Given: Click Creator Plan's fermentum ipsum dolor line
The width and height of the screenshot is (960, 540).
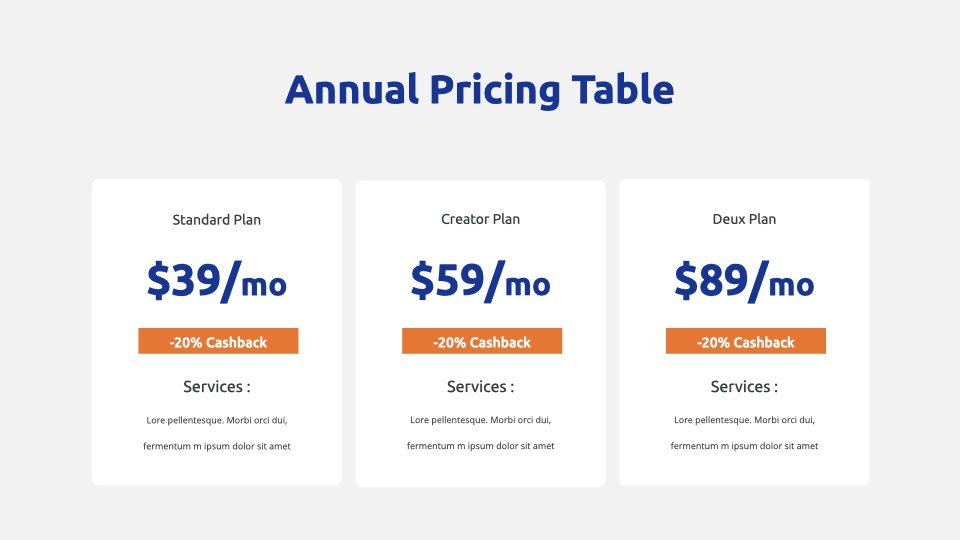Looking at the screenshot, I should coord(481,446).
